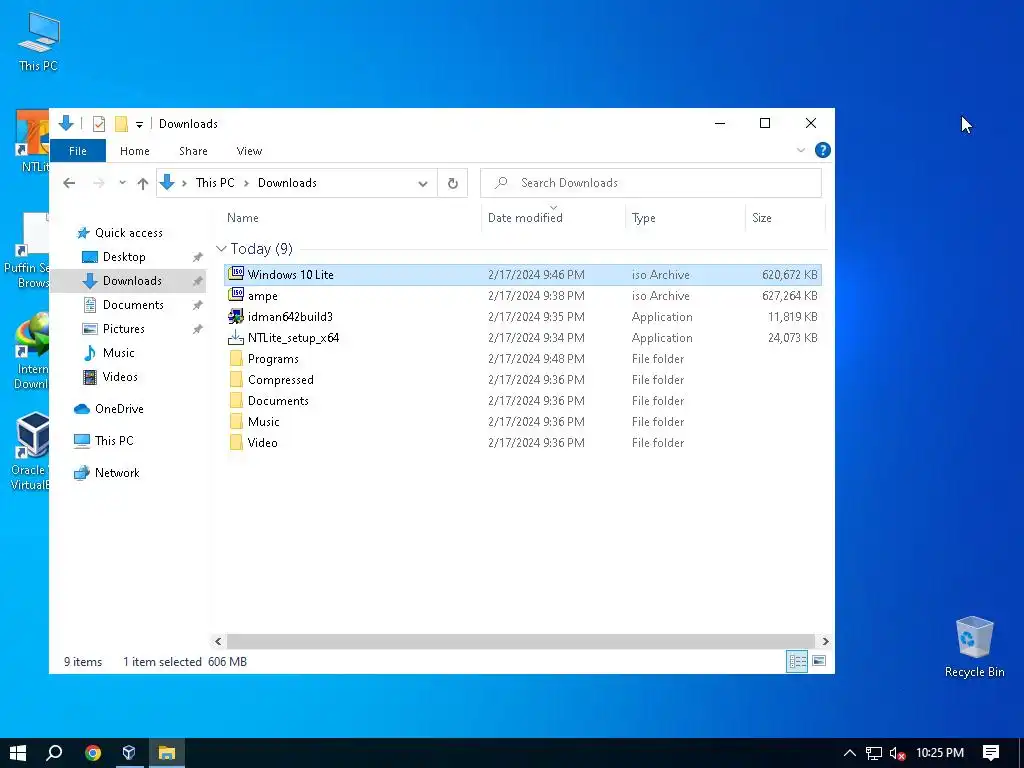Select OneDrive in navigation pane

tap(119, 409)
